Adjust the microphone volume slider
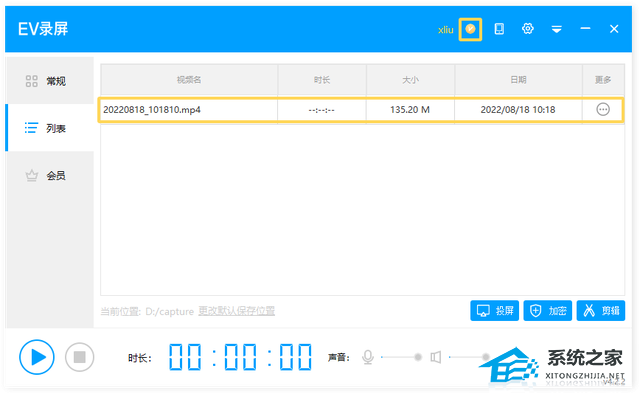 pyautogui.click(x=401, y=357)
